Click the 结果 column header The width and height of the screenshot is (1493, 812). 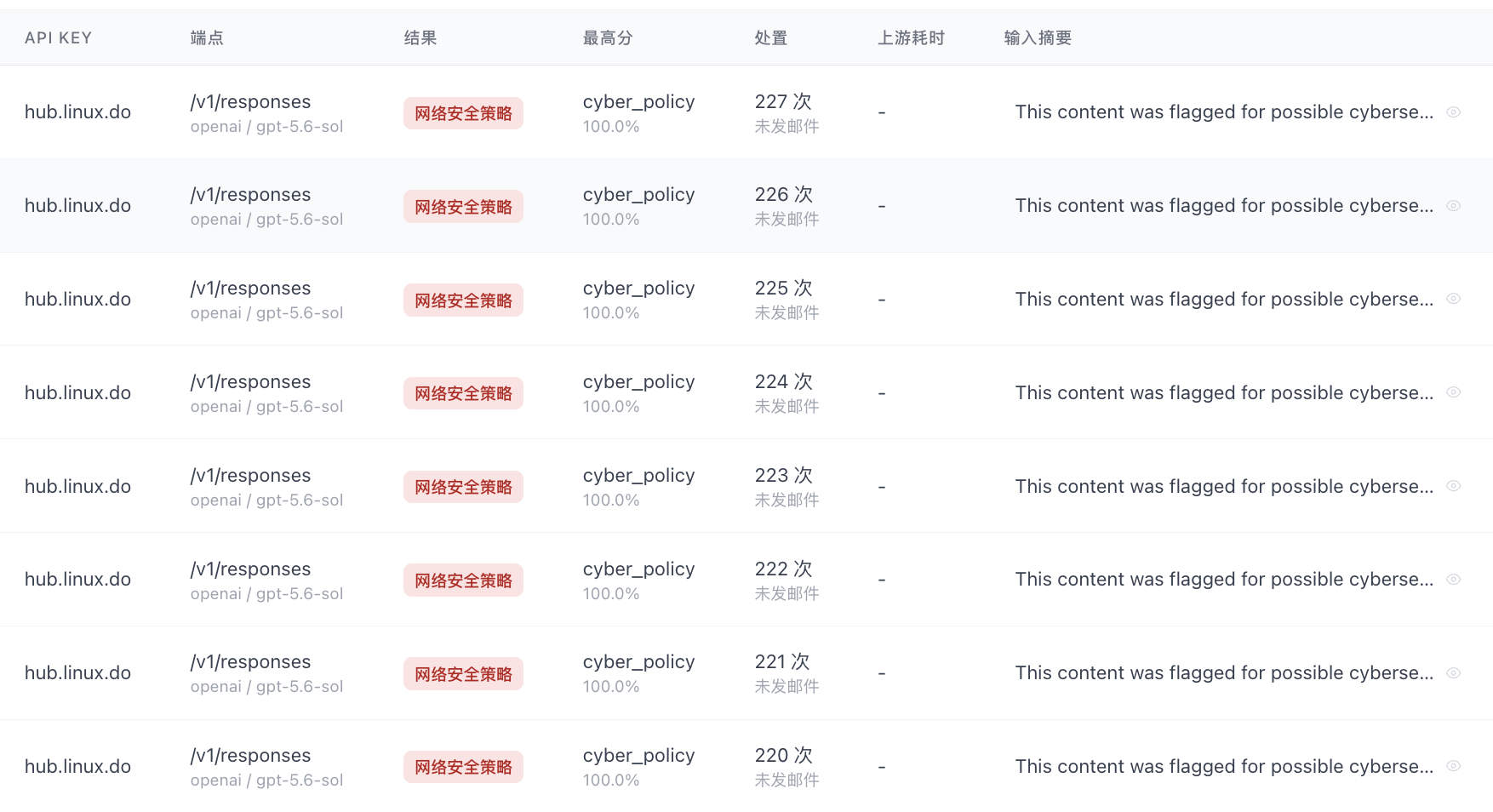pyautogui.click(x=420, y=38)
